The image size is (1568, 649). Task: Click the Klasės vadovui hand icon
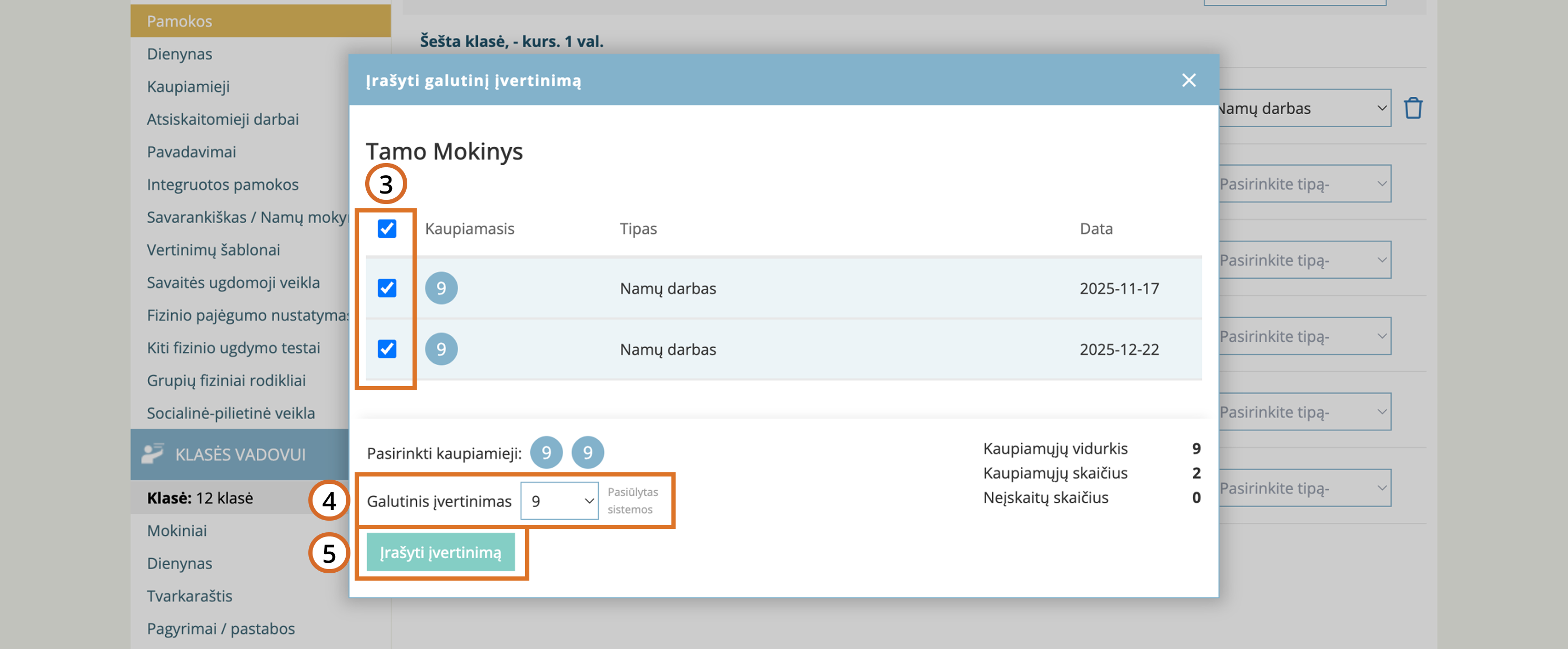[153, 454]
